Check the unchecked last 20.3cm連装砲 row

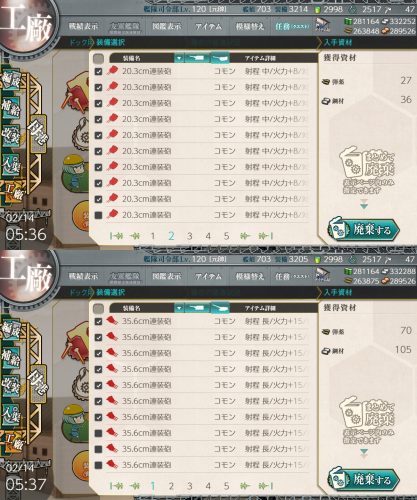coord(98,215)
